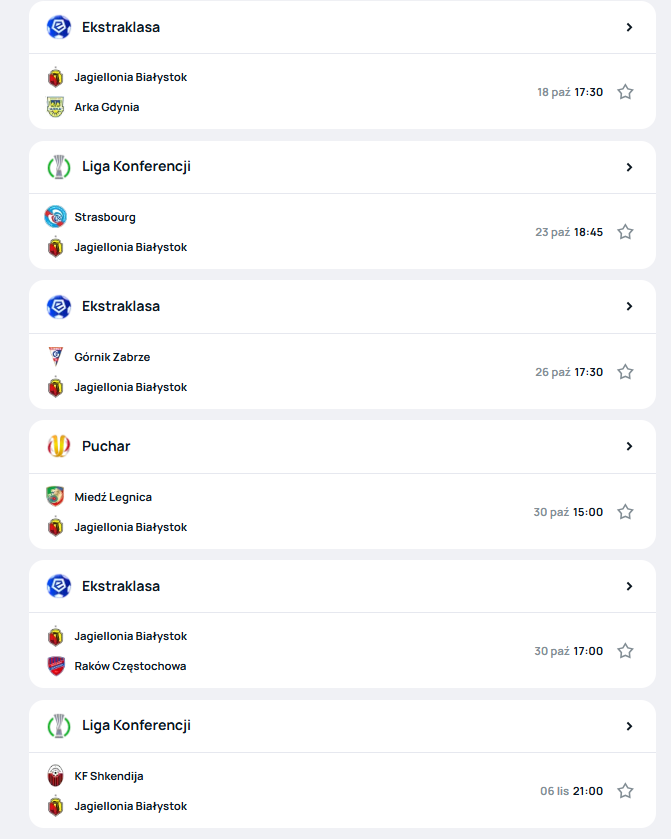Click Miedź Legnica club crest icon
This screenshot has height=839, width=671.
click(56, 497)
